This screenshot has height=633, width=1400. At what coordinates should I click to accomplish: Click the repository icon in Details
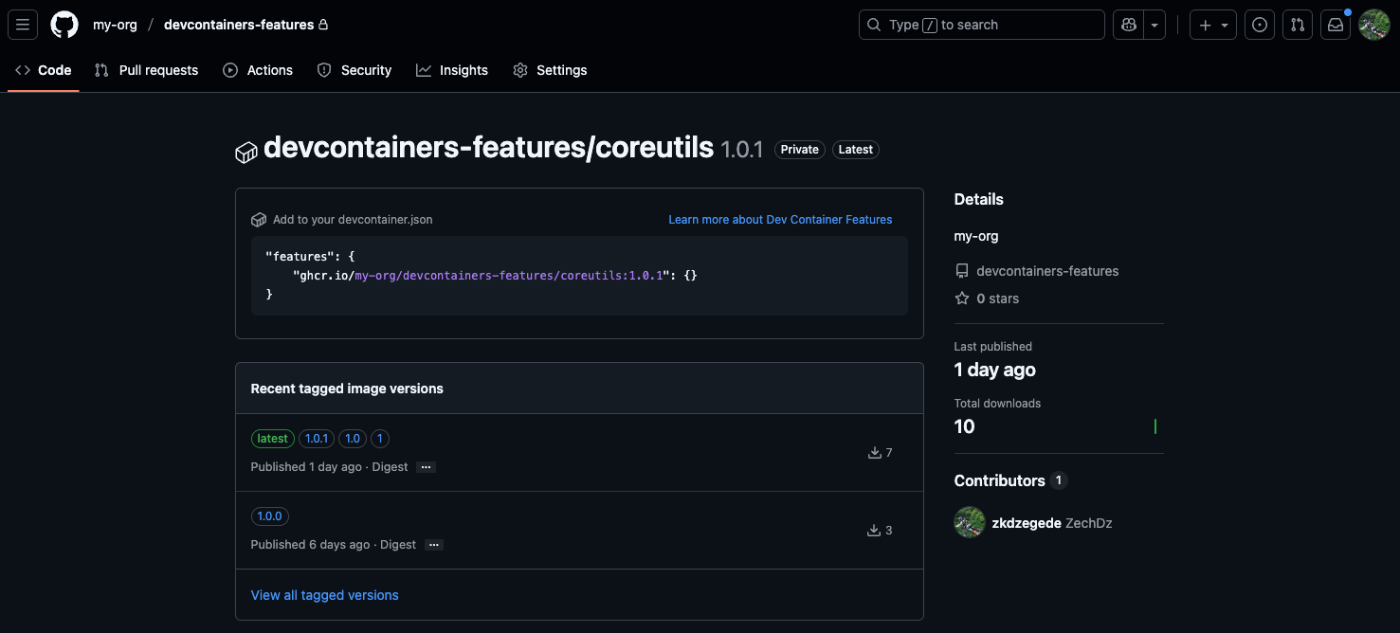[962, 271]
